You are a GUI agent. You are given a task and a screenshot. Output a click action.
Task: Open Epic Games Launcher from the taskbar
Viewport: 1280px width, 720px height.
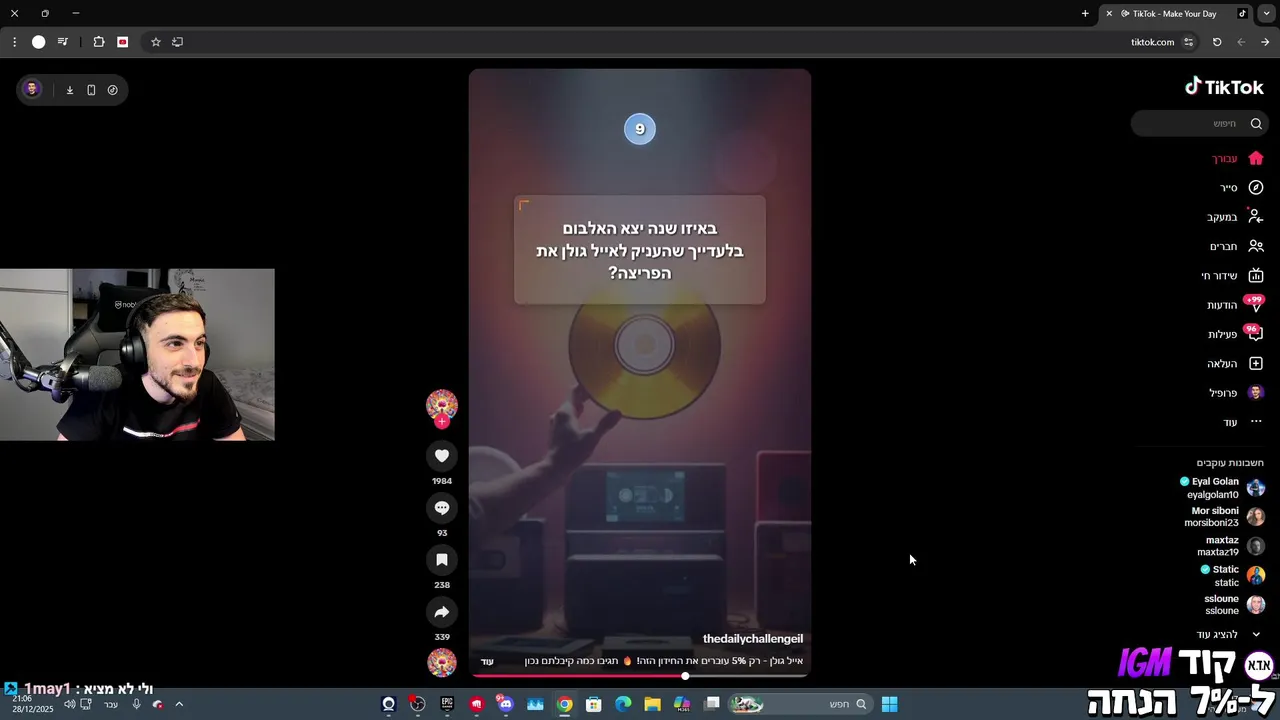click(x=447, y=704)
